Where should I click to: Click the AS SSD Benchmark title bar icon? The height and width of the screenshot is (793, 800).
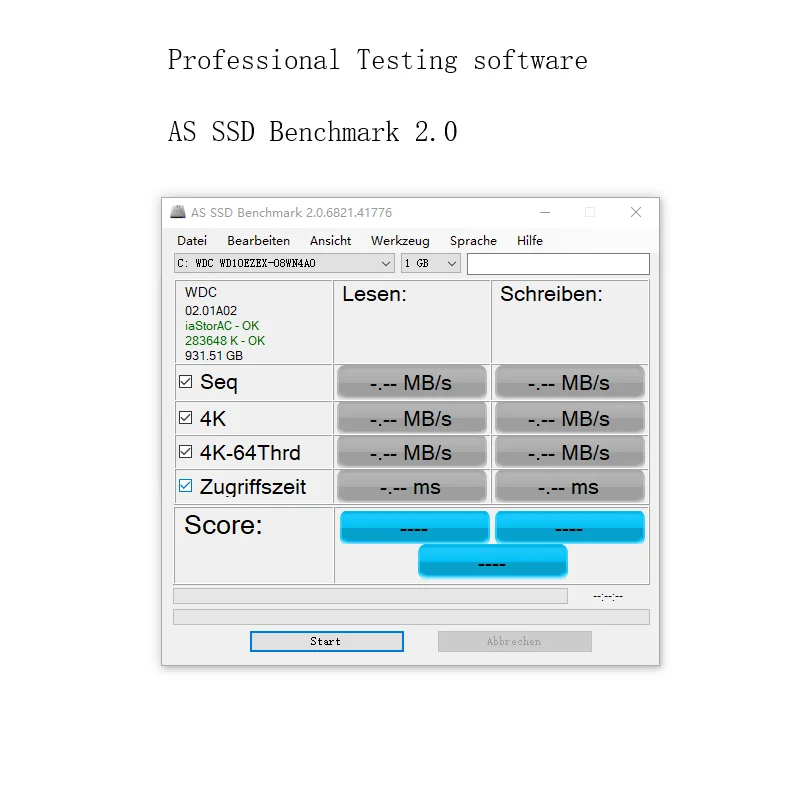178,212
